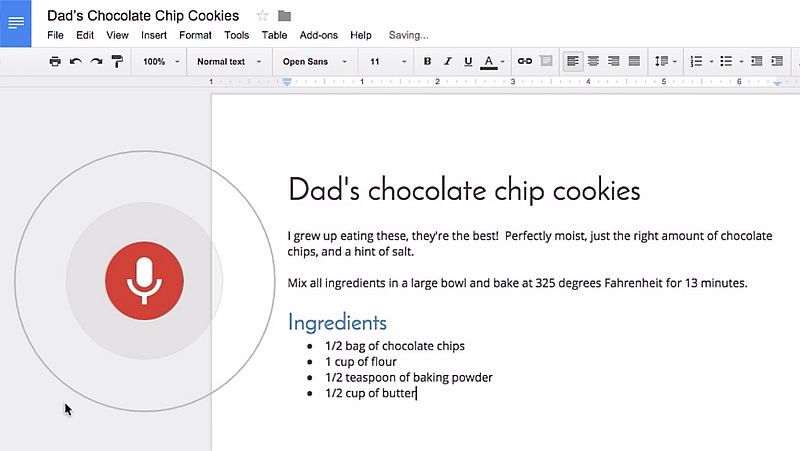This screenshot has height=451, width=800.
Task: Star the document
Action: coord(262,16)
